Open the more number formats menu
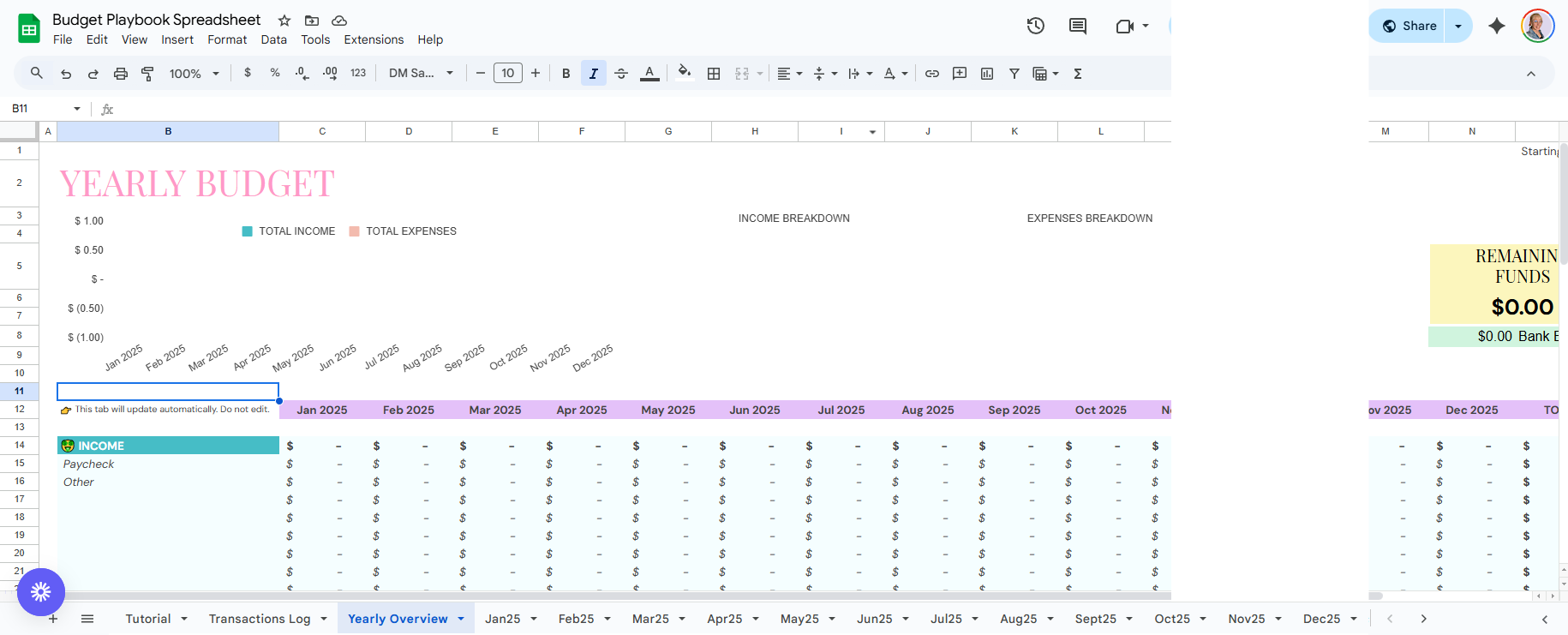1568x635 pixels. point(358,74)
